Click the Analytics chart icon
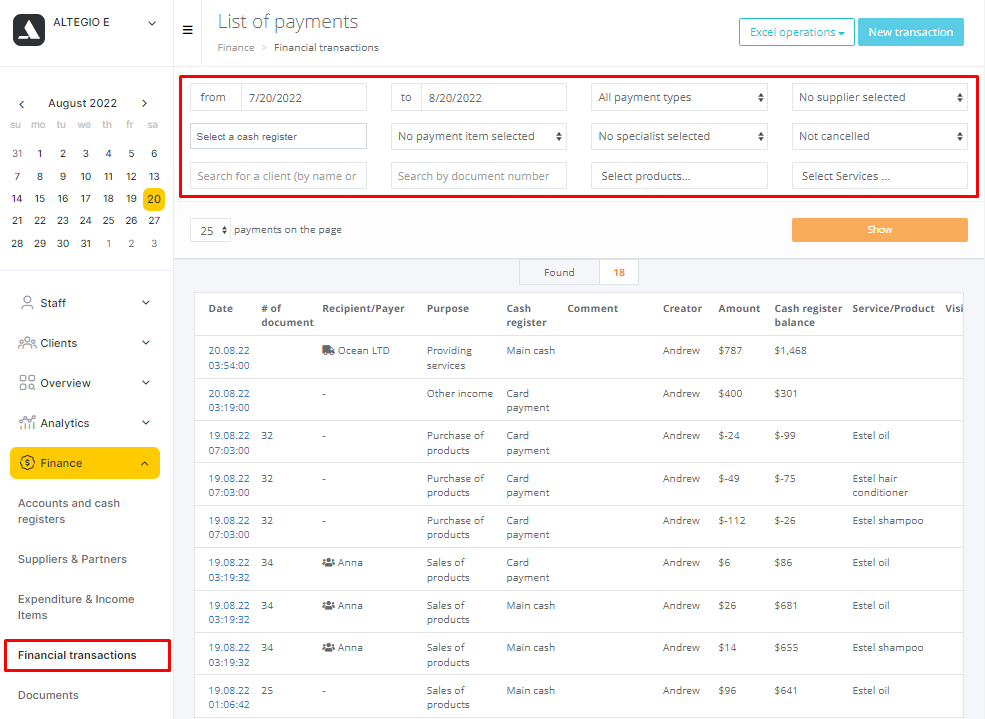The width and height of the screenshot is (985, 719). point(27,423)
